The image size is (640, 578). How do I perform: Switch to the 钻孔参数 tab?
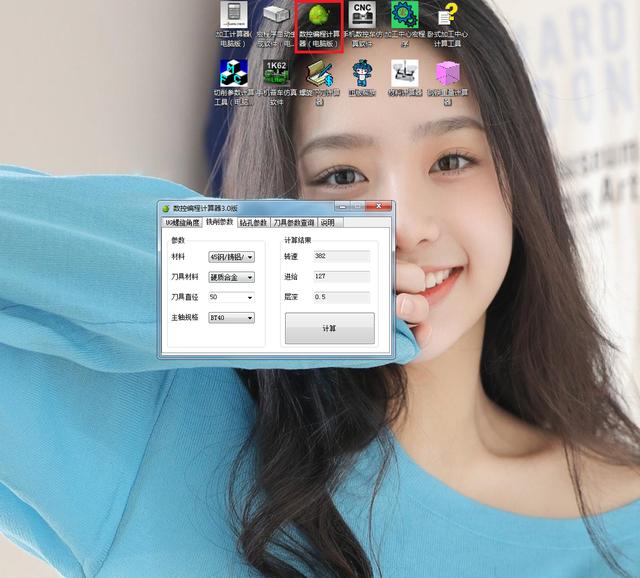(x=253, y=223)
